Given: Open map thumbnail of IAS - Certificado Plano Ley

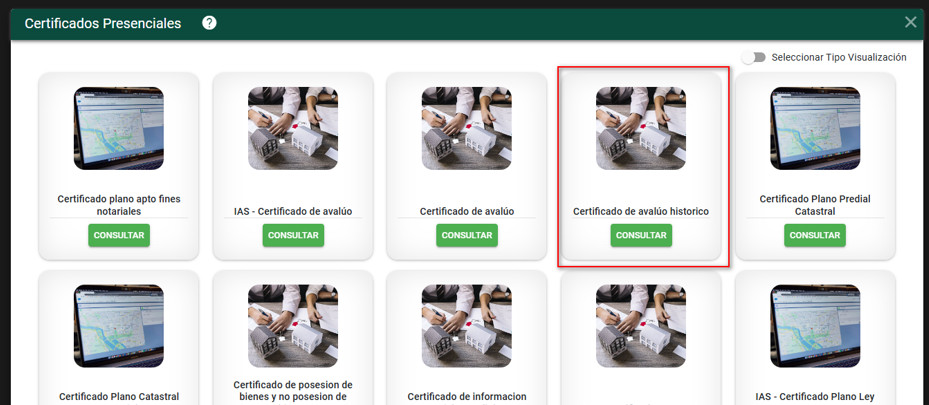Looking at the screenshot, I should [815, 326].
